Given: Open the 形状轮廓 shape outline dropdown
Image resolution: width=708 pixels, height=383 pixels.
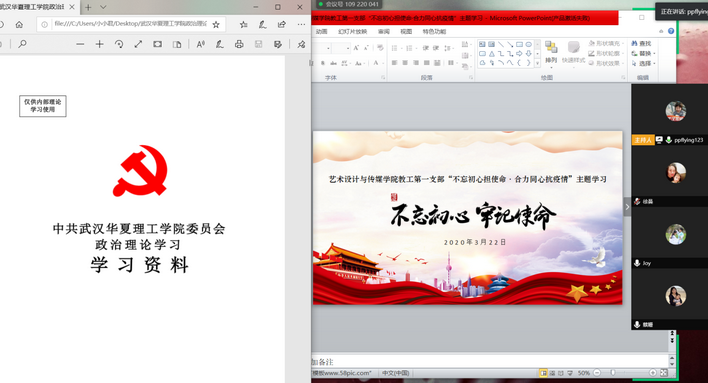Looking at the screenshot, I should [606, 53].
